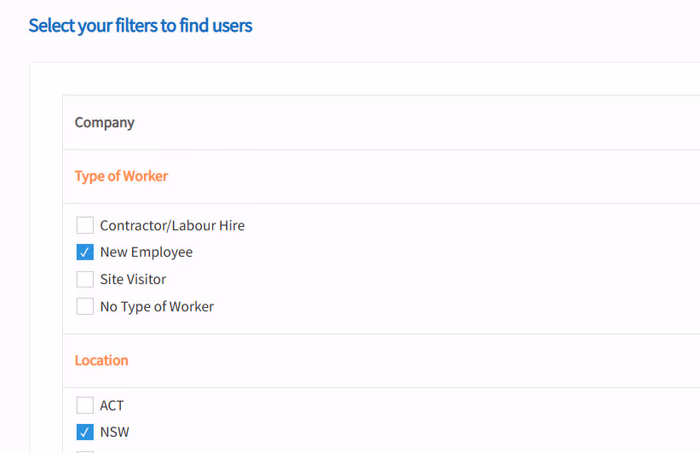Uncheck the New Employee checkbox
The width and height of the screenshot is (700, 453).
pyautogui.click(x=85, y=252)
